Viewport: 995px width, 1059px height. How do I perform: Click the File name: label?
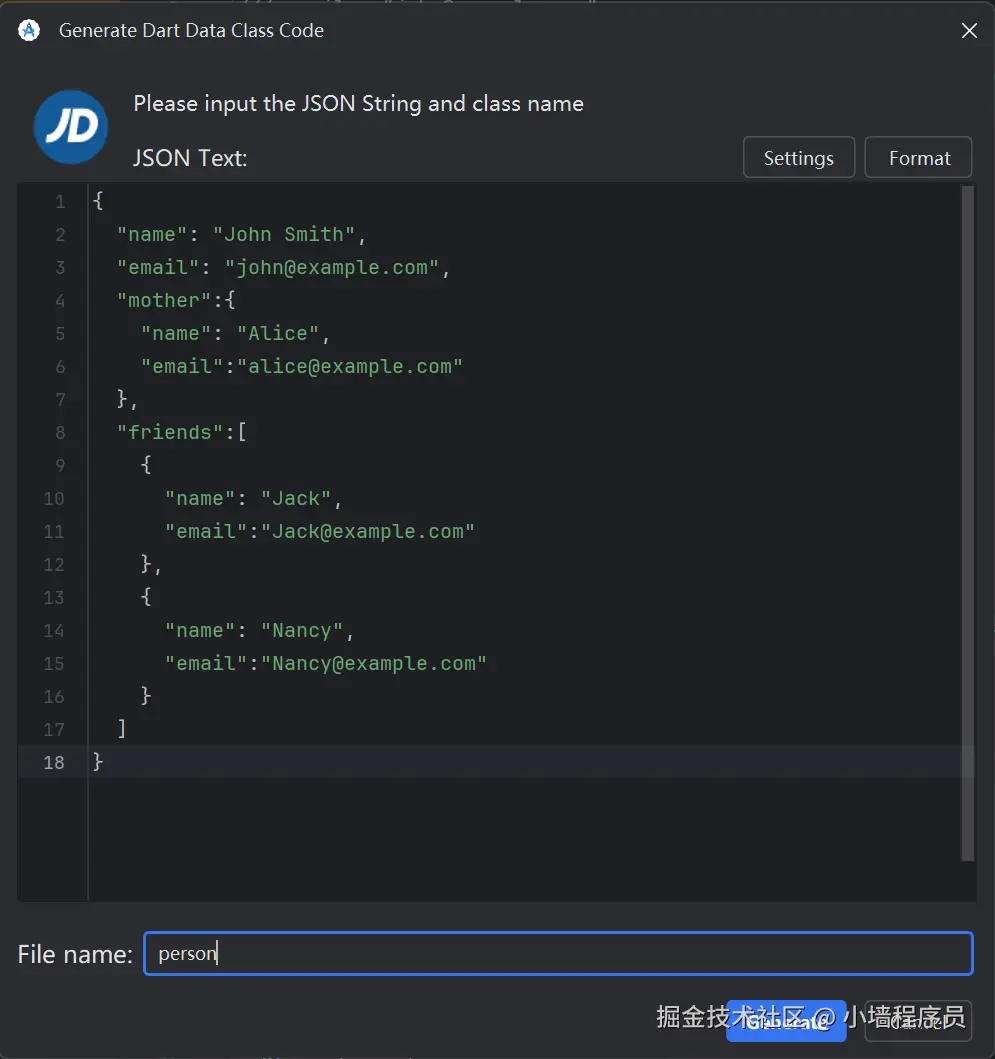click(x=75, y=954)
